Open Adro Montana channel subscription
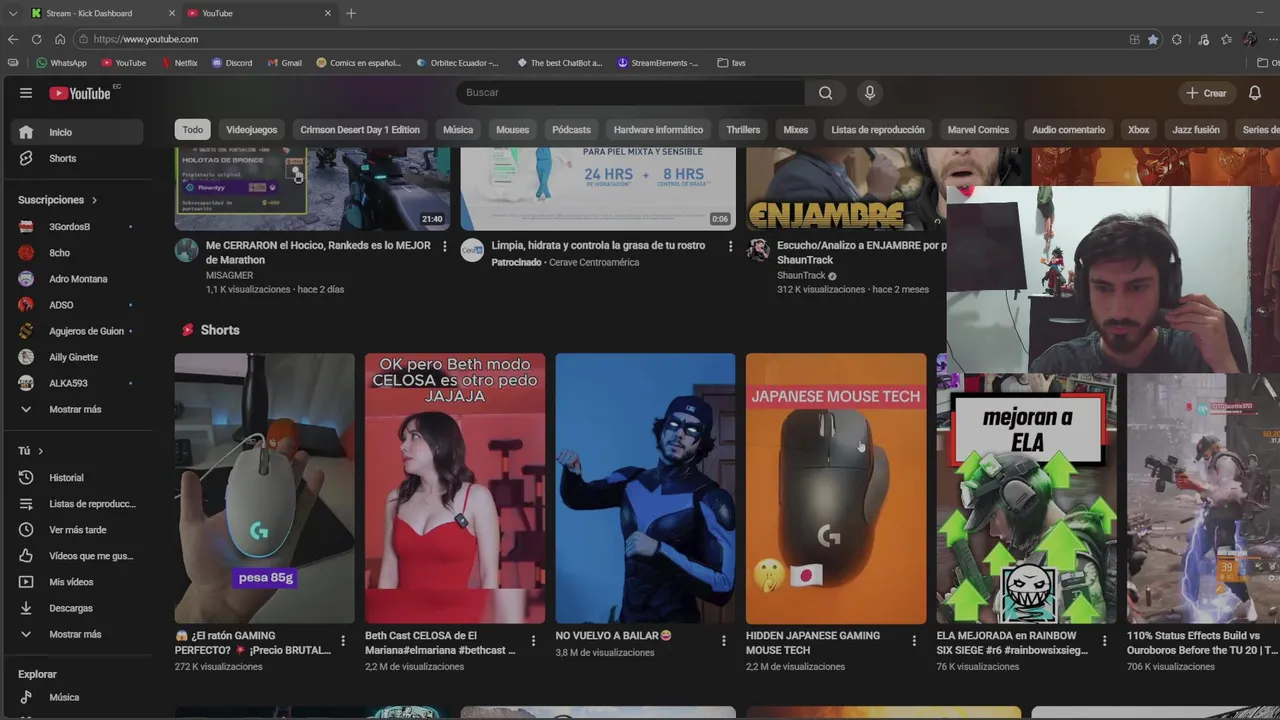Viewport: 1280px width, 720px height. pyautogui.click(x=77, y=279)
